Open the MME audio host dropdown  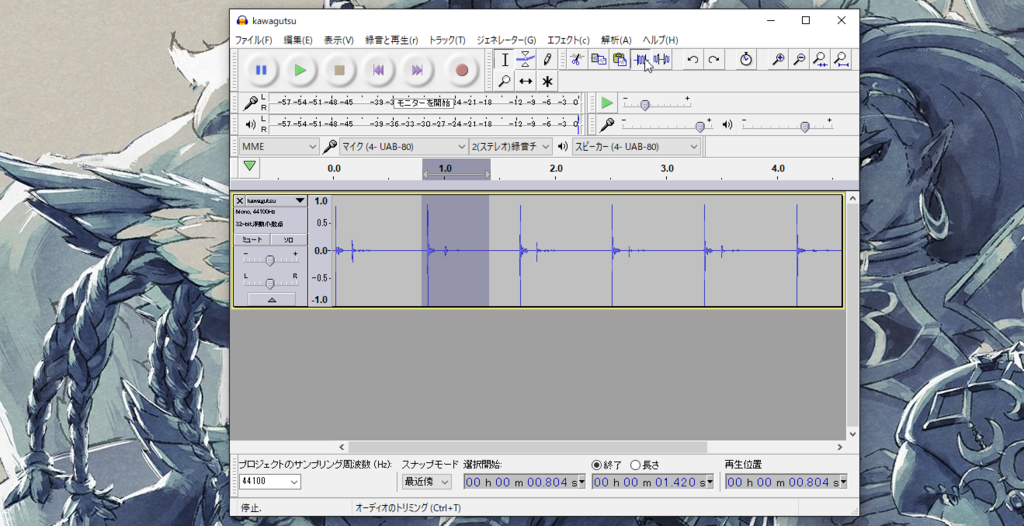click(x=279, y=146)
